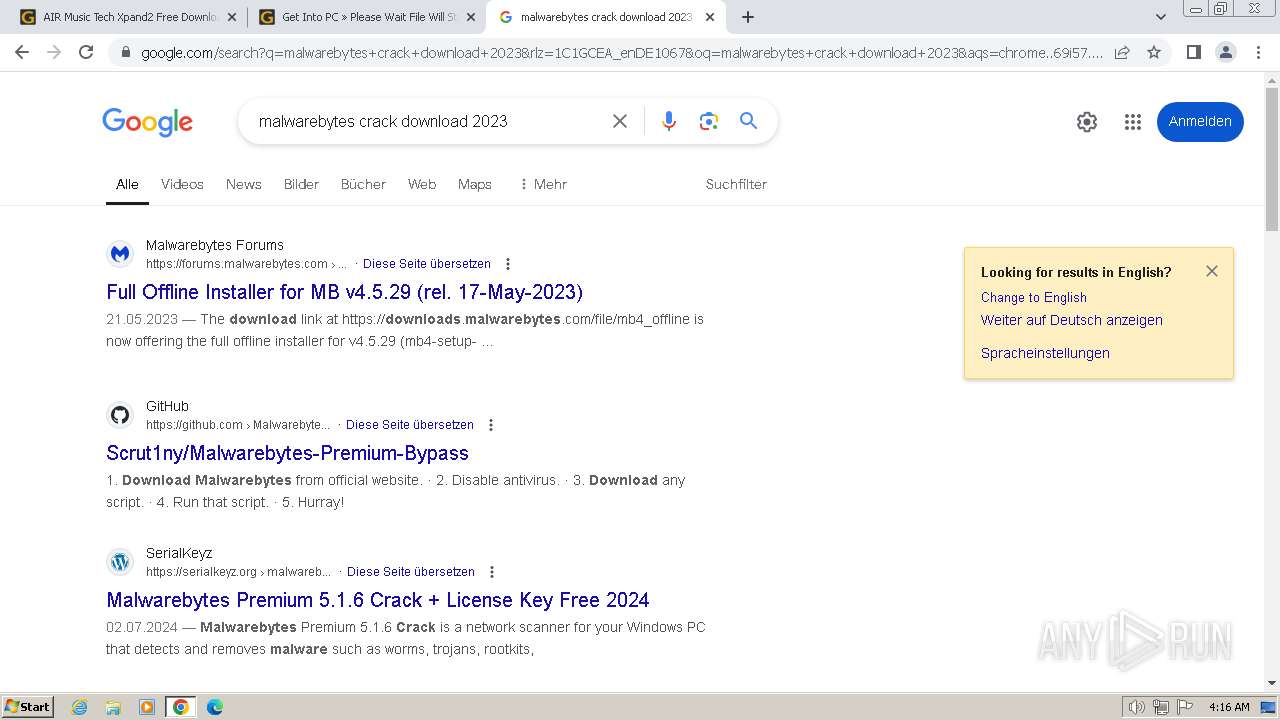Expand the Mehr menu
1280x720 pixels.
pos(543,184)
